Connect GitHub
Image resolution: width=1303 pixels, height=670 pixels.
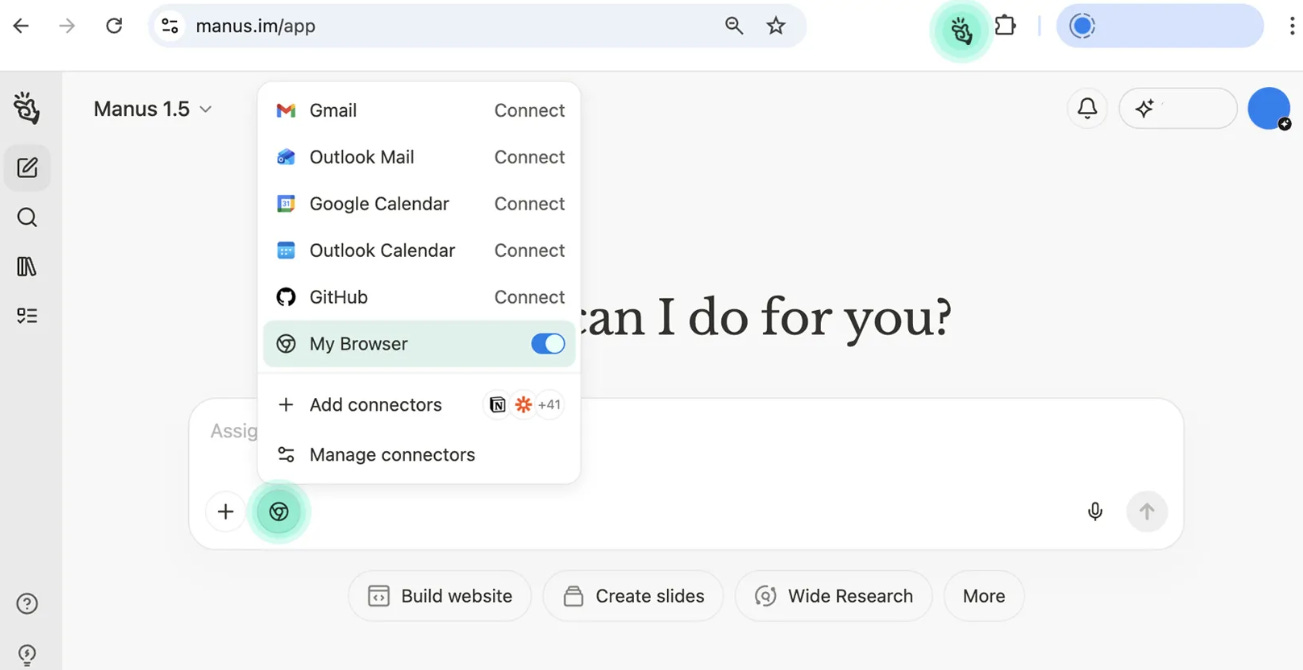[x=529, y=297]
